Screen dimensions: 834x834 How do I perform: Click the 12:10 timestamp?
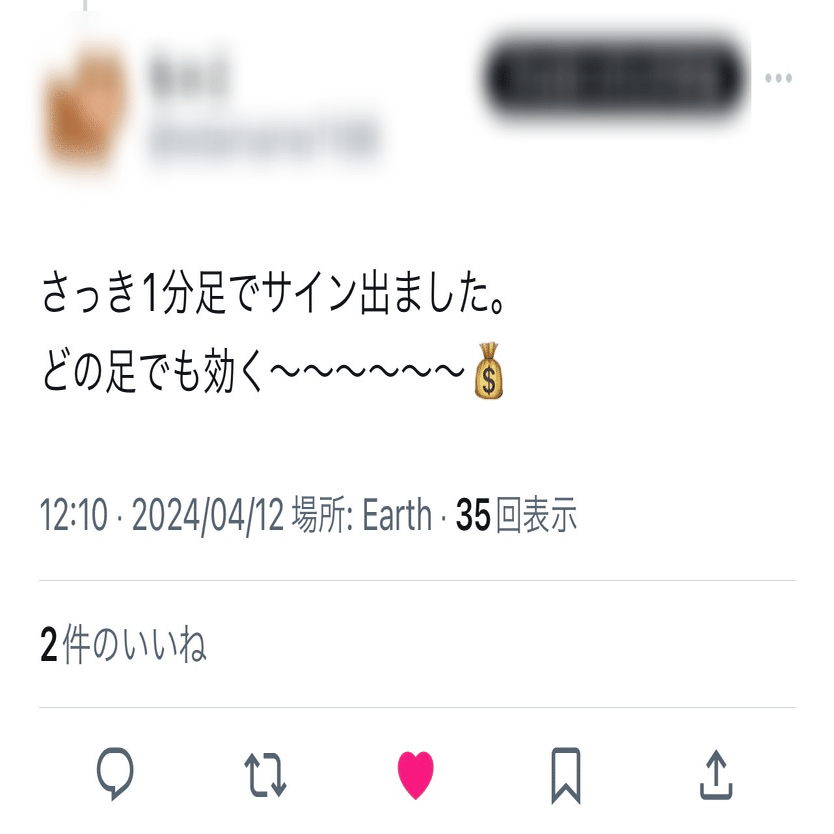[x=73, y=515]
